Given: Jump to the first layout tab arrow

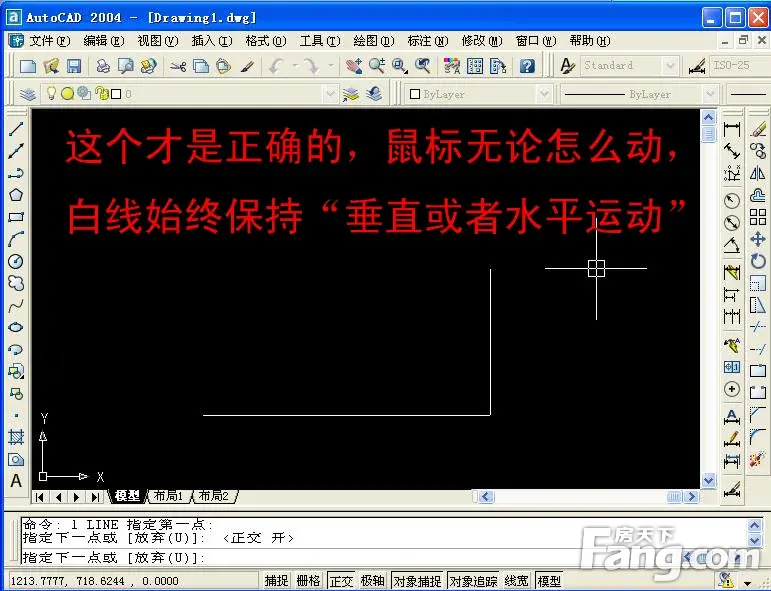Looking at the screenshot, I should point(40,497).
